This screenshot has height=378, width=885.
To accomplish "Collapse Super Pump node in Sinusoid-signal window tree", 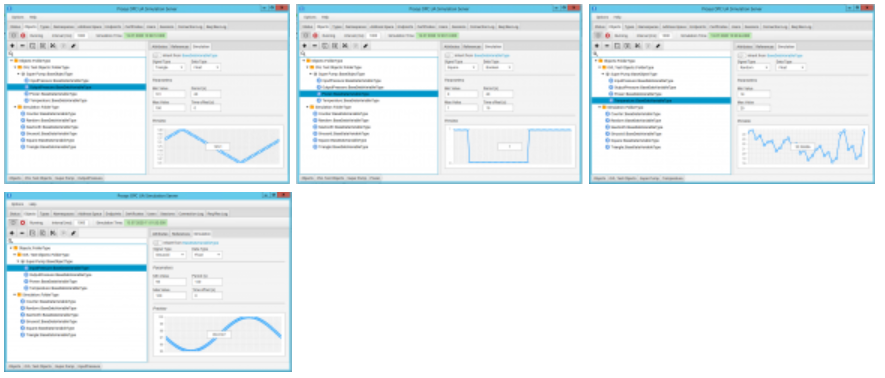I will (x=18, y=261).
